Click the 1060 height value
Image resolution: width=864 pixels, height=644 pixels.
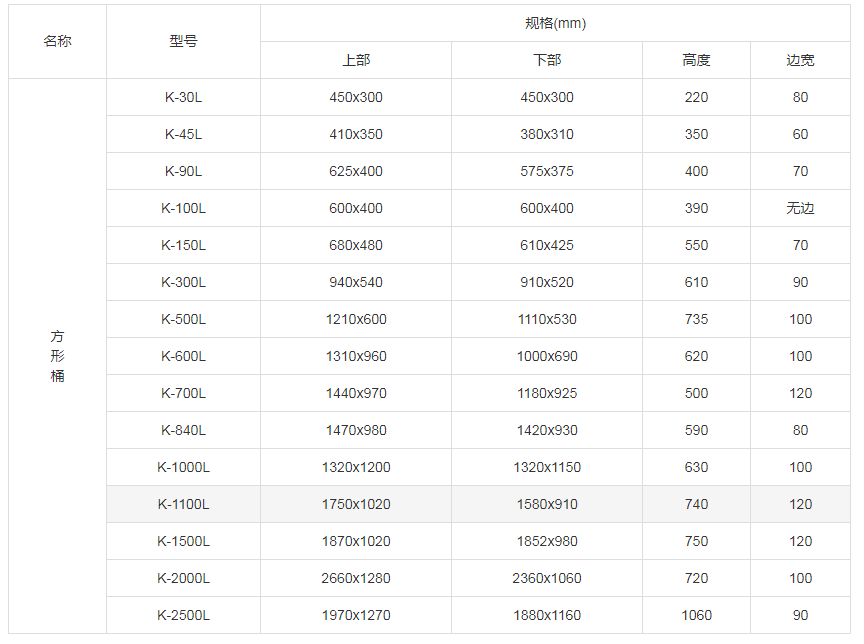pos(696,615)
